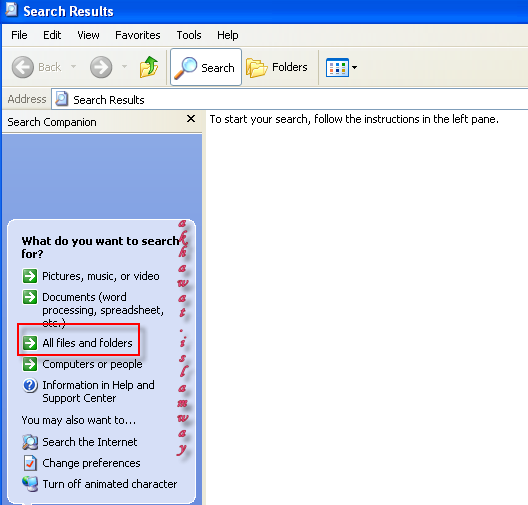The image size is (528, 505).
Task: Click the Forward arrow icon
Action: point(101,67)
